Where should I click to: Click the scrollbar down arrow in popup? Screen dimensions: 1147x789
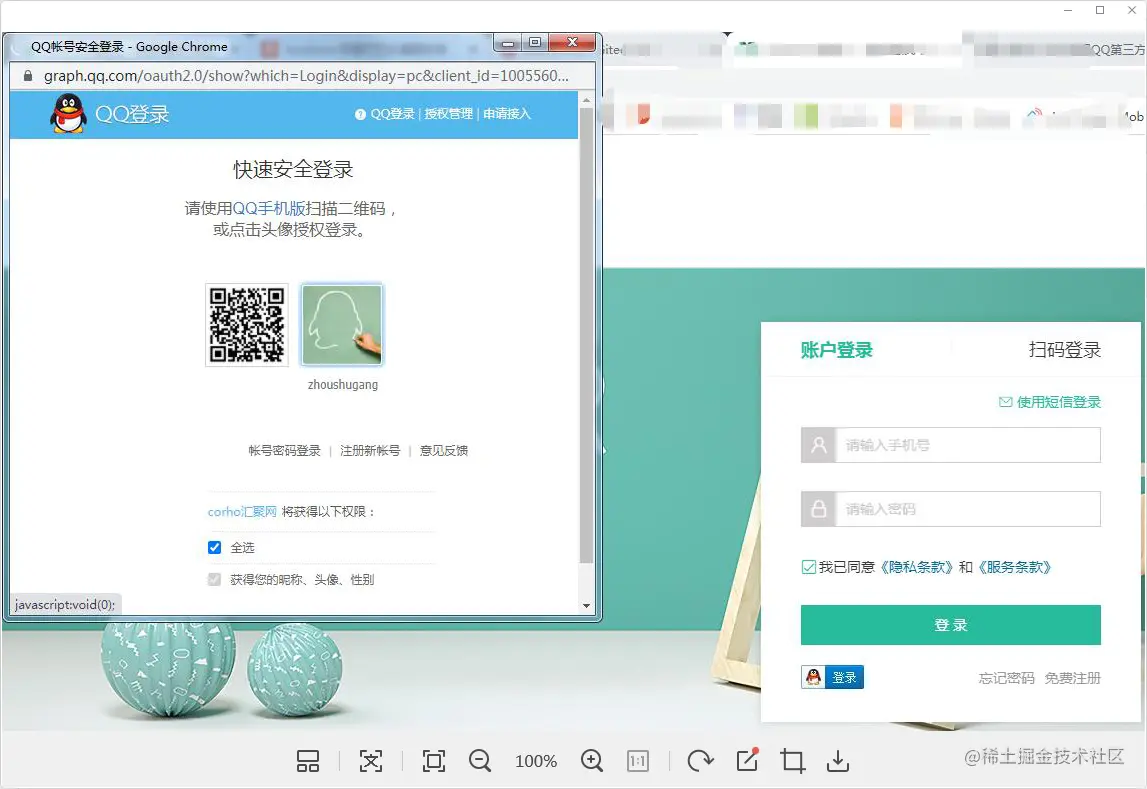tap(586, 605)
